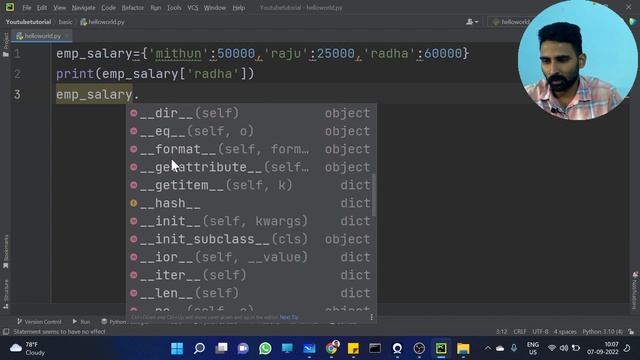Toggle tool window quick access icon in status bar
The width and height of the screenshot is (640, 360).
[x=6, y=332]
